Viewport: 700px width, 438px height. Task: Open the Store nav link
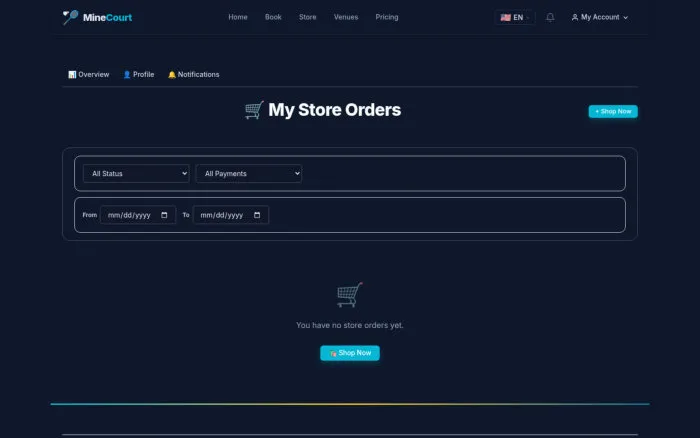(308, 17)
